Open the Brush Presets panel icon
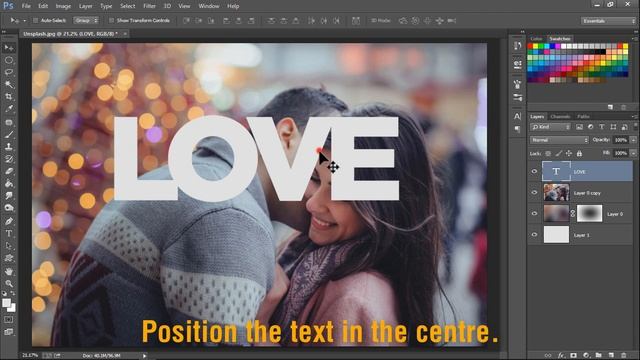 click(x=518, y=97)
